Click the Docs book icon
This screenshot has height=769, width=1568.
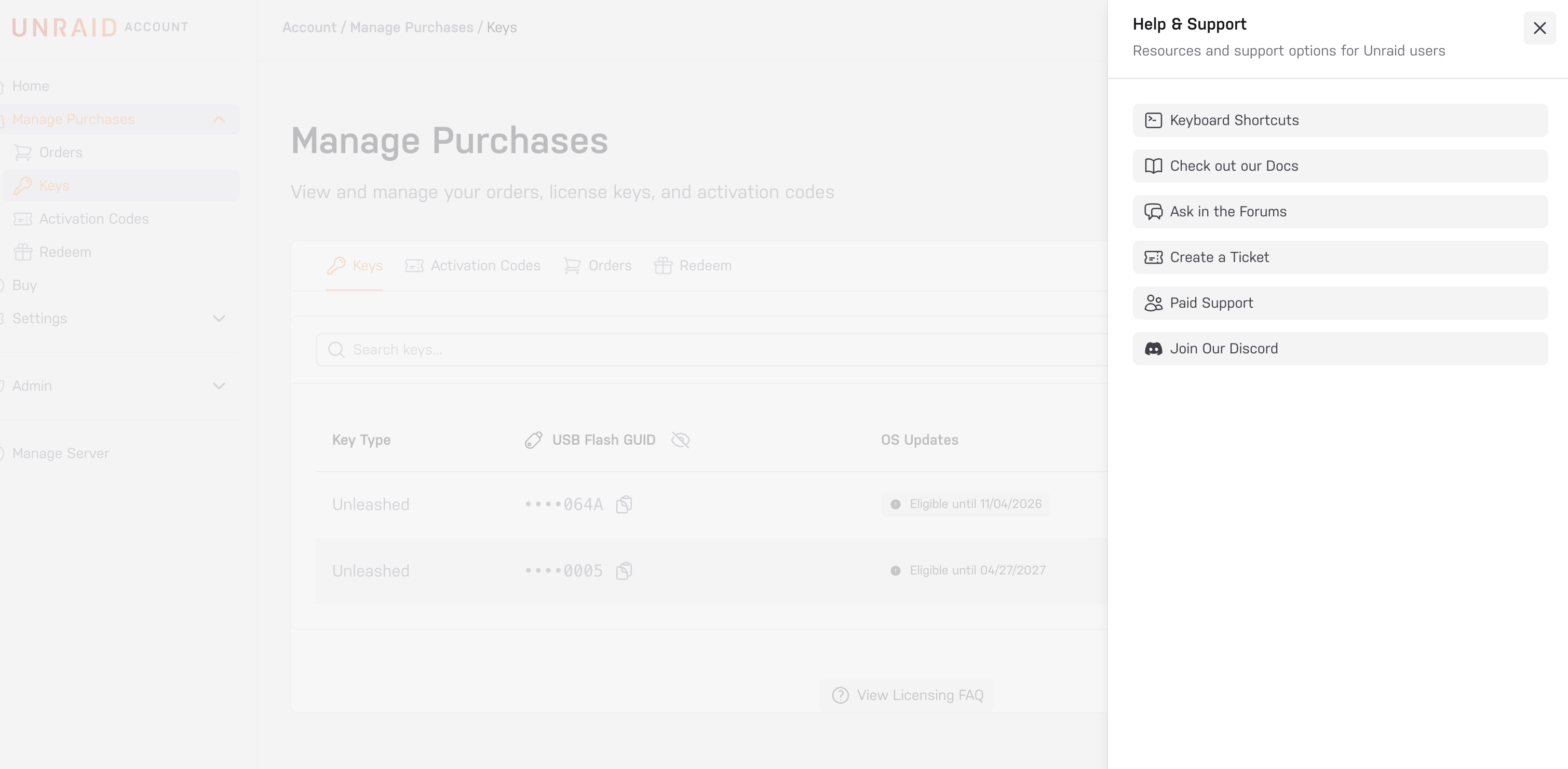[x=1153, y=166]
